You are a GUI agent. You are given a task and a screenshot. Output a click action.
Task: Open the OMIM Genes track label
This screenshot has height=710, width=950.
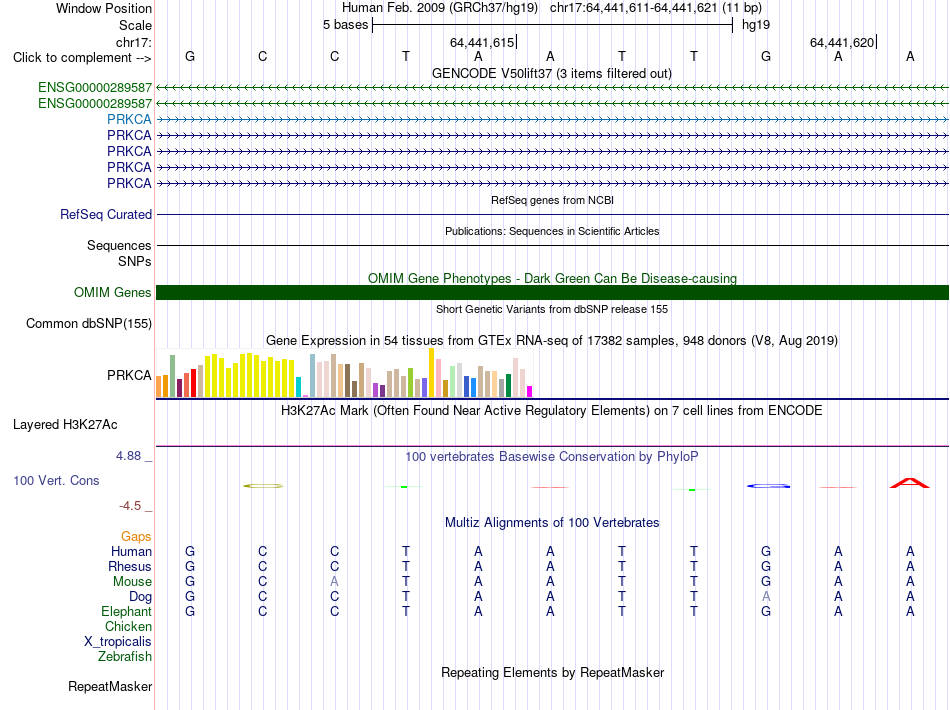112,293
